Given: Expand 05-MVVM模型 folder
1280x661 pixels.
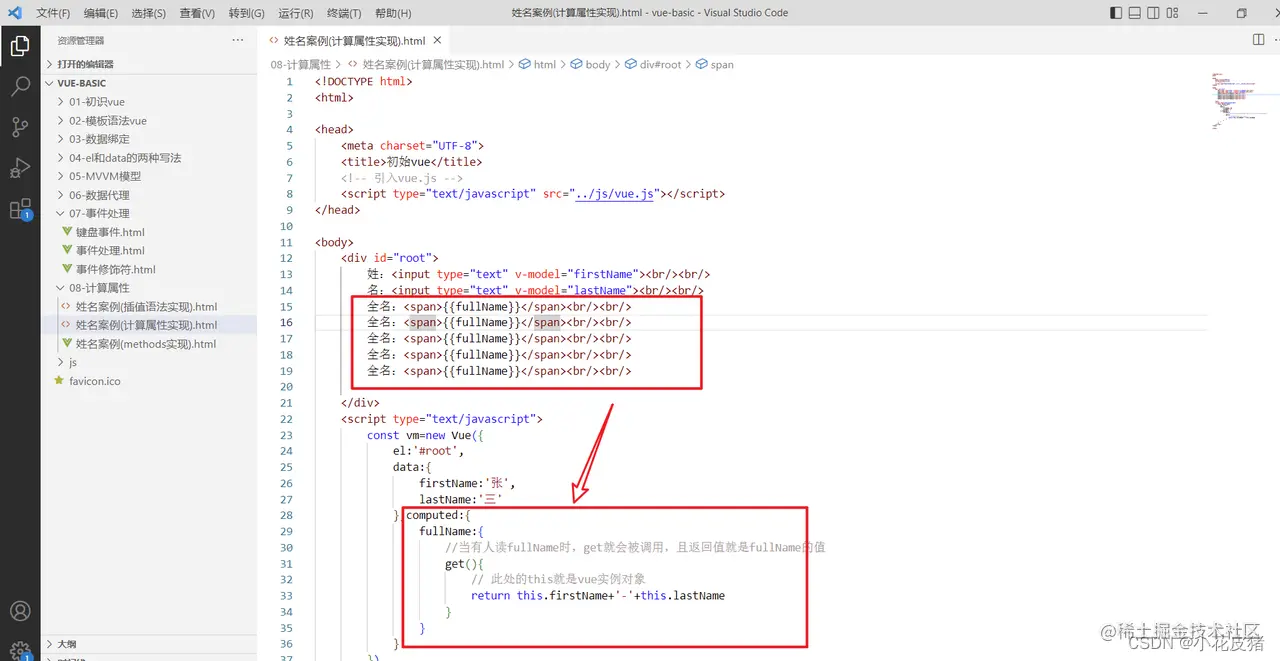Looking at the screenshot, I should point(149,176).
